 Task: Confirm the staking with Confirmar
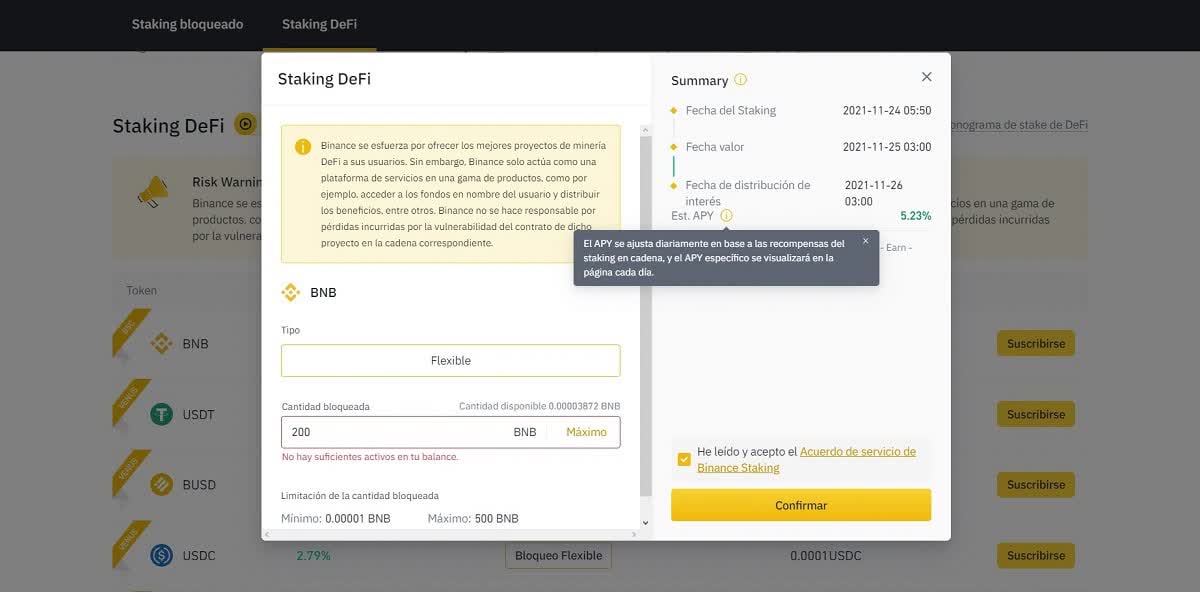(801, 505)
